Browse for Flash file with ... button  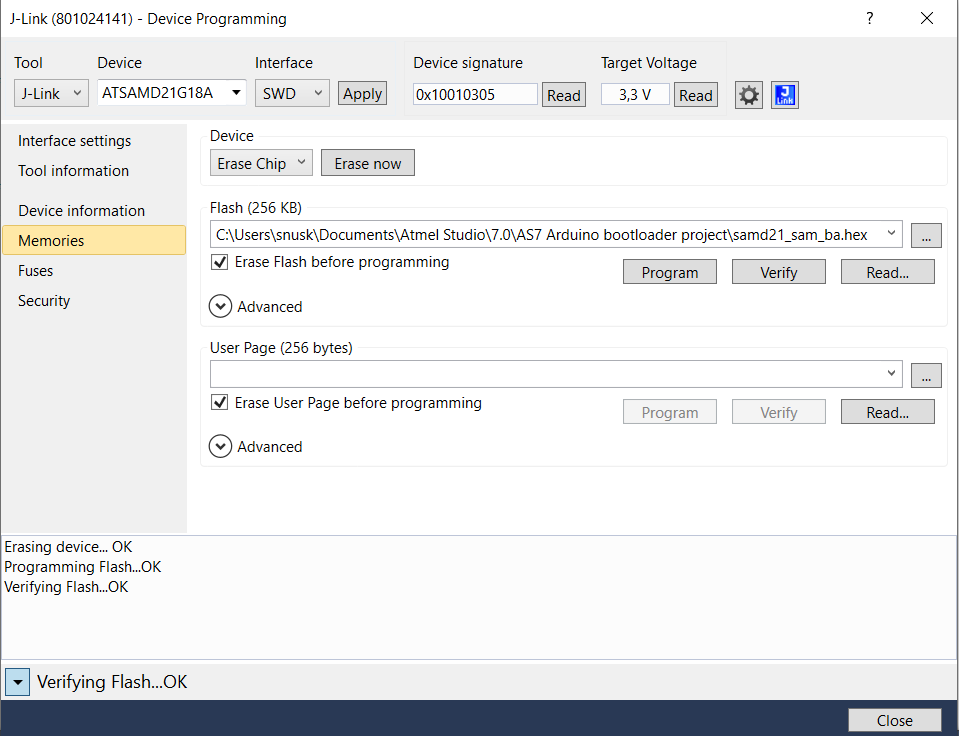click(926, 235)
